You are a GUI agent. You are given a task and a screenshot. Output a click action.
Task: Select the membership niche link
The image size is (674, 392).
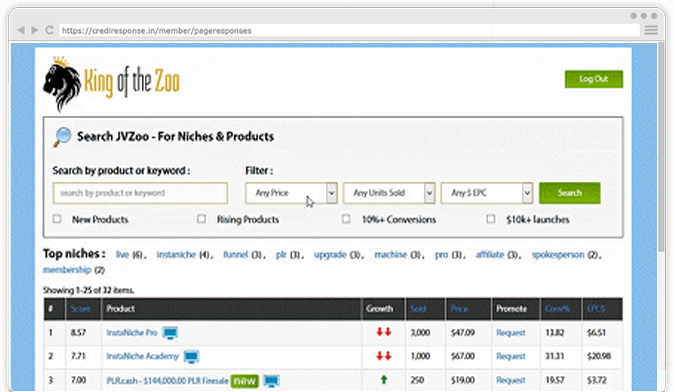click(x=67, y=270)
